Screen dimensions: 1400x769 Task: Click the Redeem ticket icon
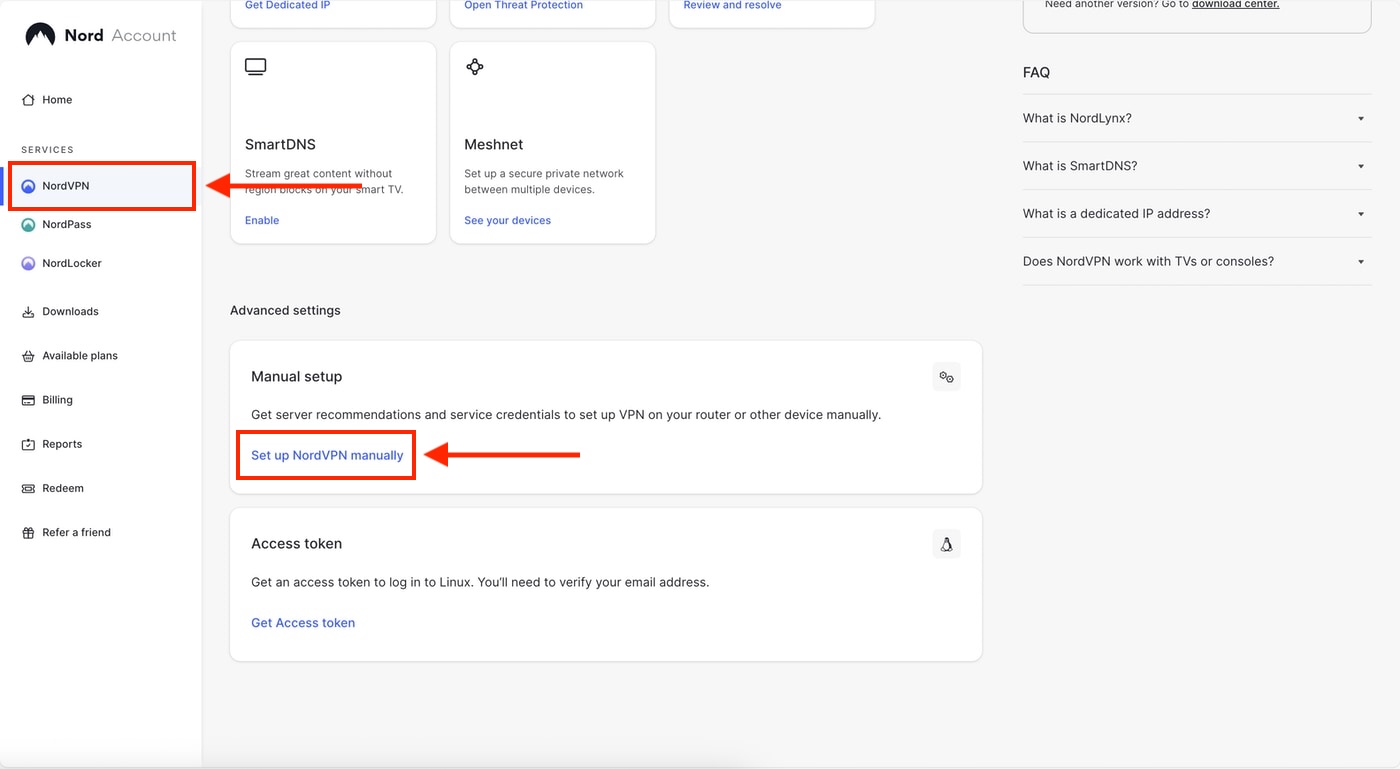pyautogui.click(x=28, y=488)
